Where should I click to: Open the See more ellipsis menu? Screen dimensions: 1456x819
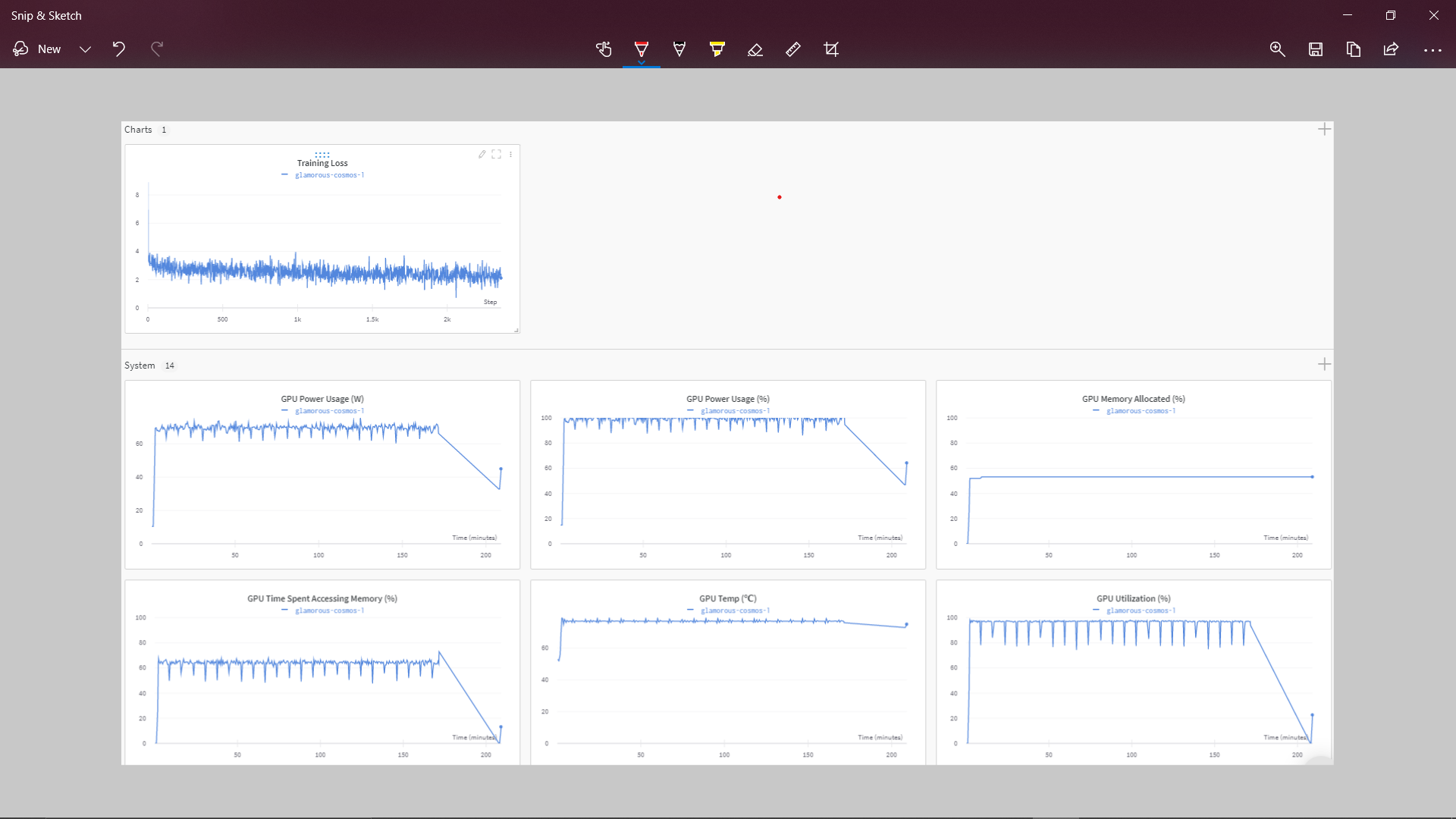coord(1432,50)
